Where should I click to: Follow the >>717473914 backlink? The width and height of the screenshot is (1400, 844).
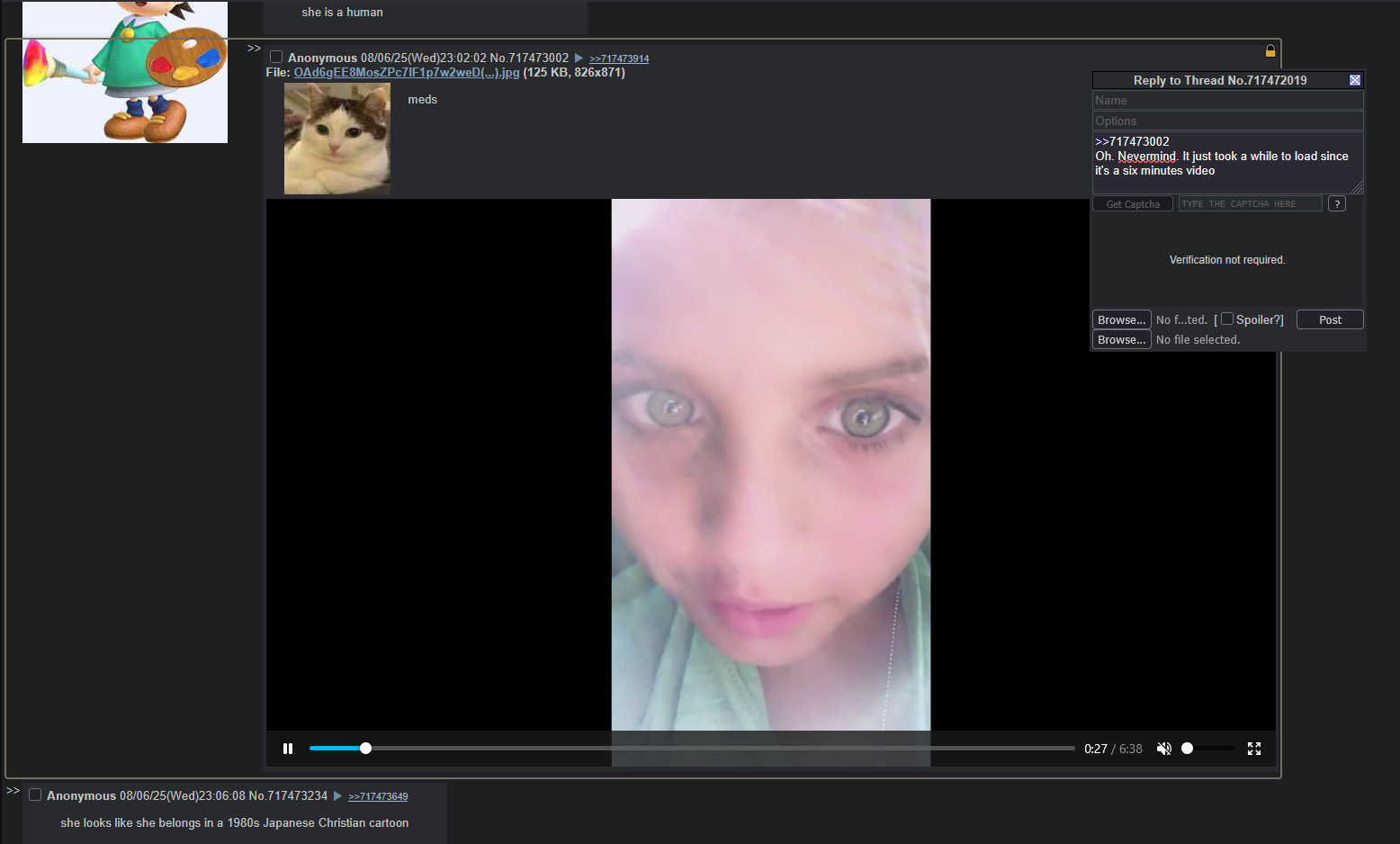[619, 58]
